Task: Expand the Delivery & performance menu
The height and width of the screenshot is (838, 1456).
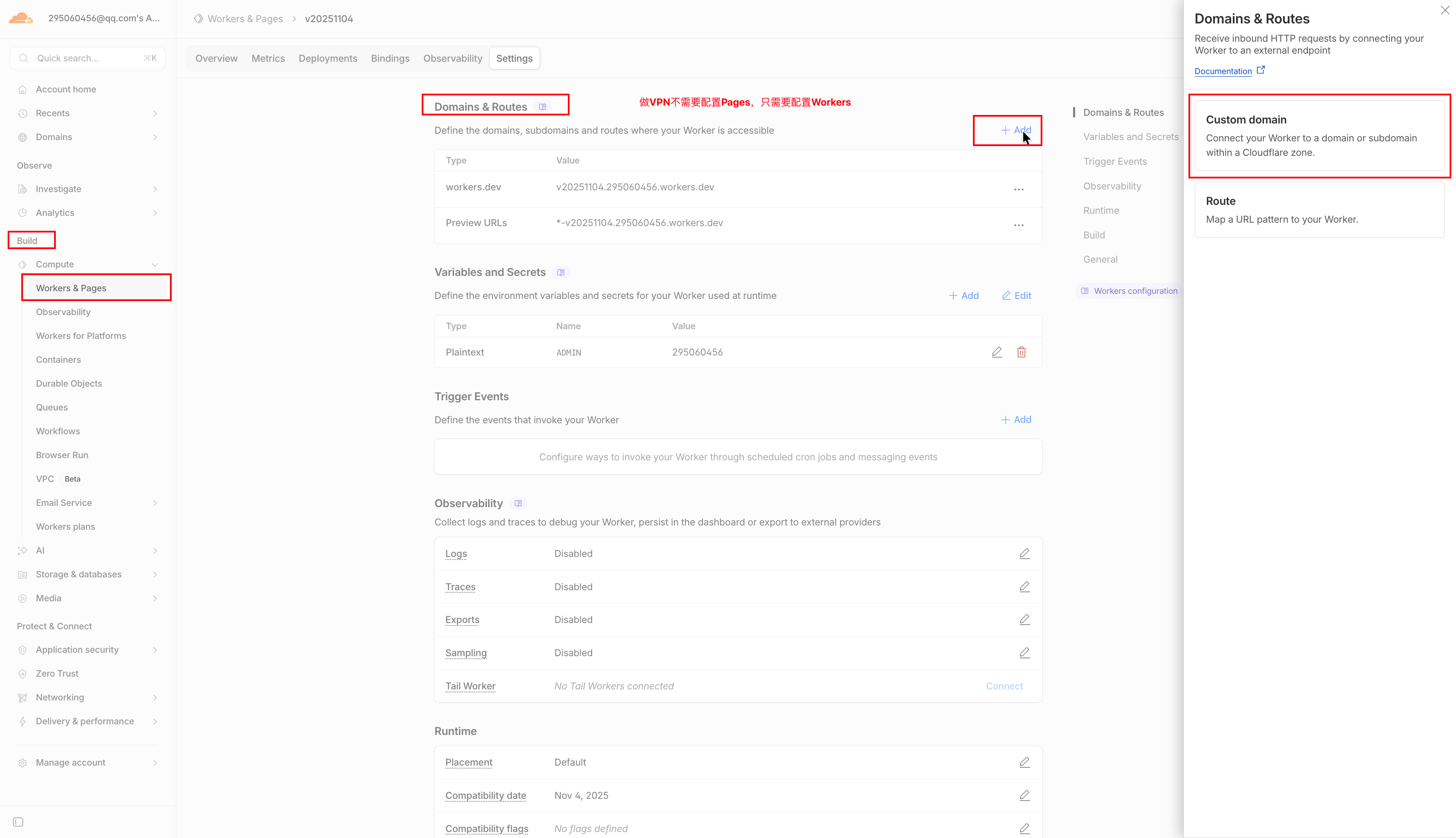Action: [x=155, y=721]
